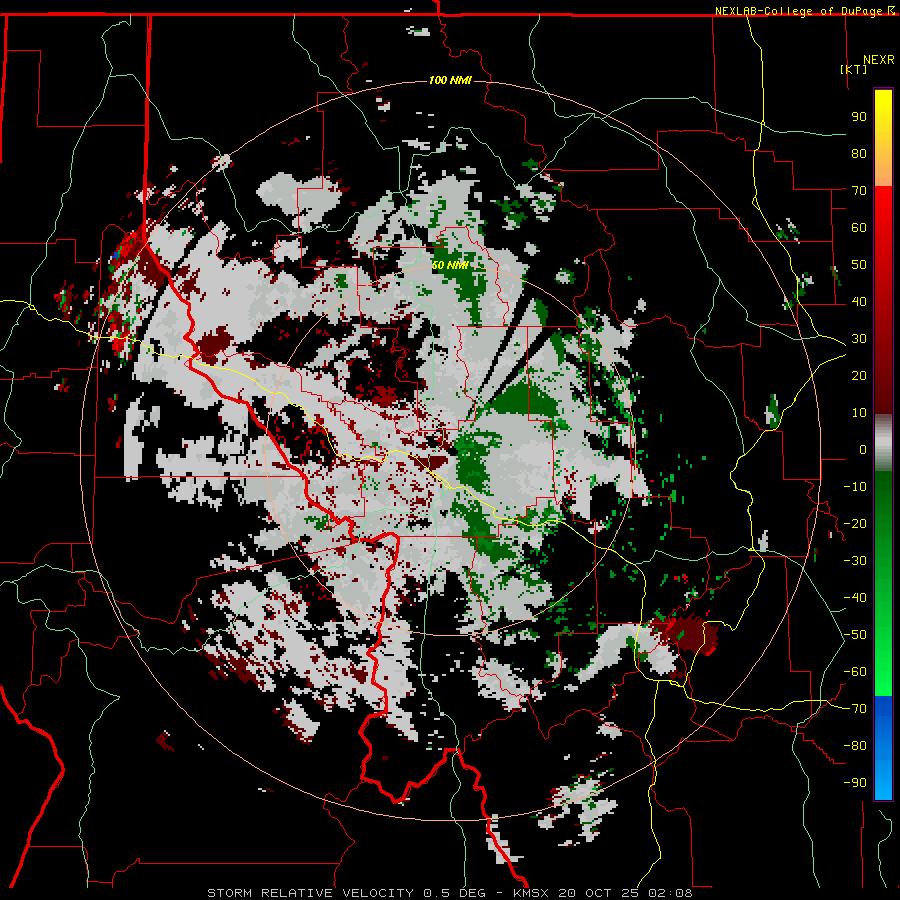Click the gray zero band of color bar

click(883, 443)
